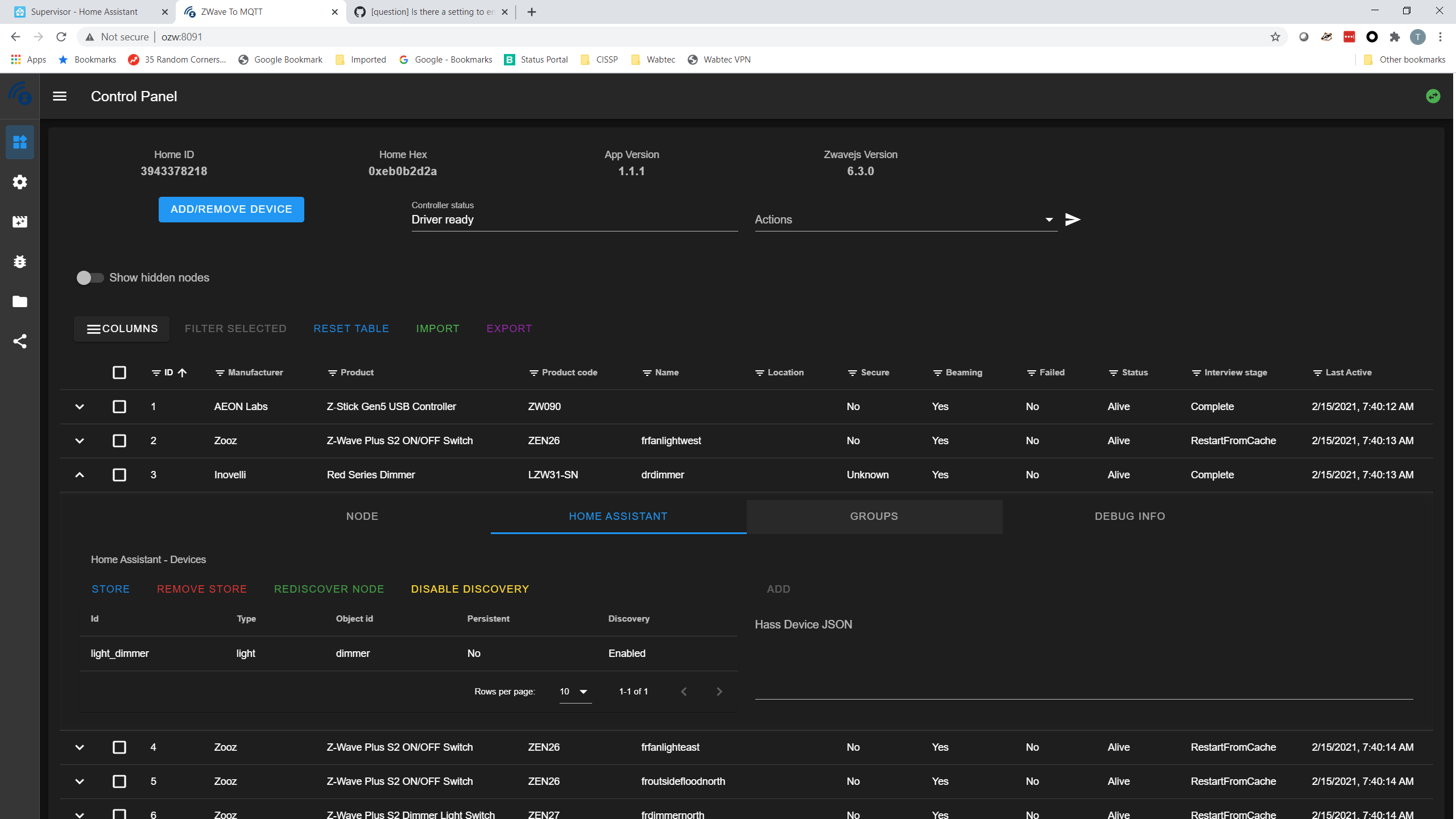Open the Store folder icon in sidebar
This screenshot has width=1456, height=819.
20,301
